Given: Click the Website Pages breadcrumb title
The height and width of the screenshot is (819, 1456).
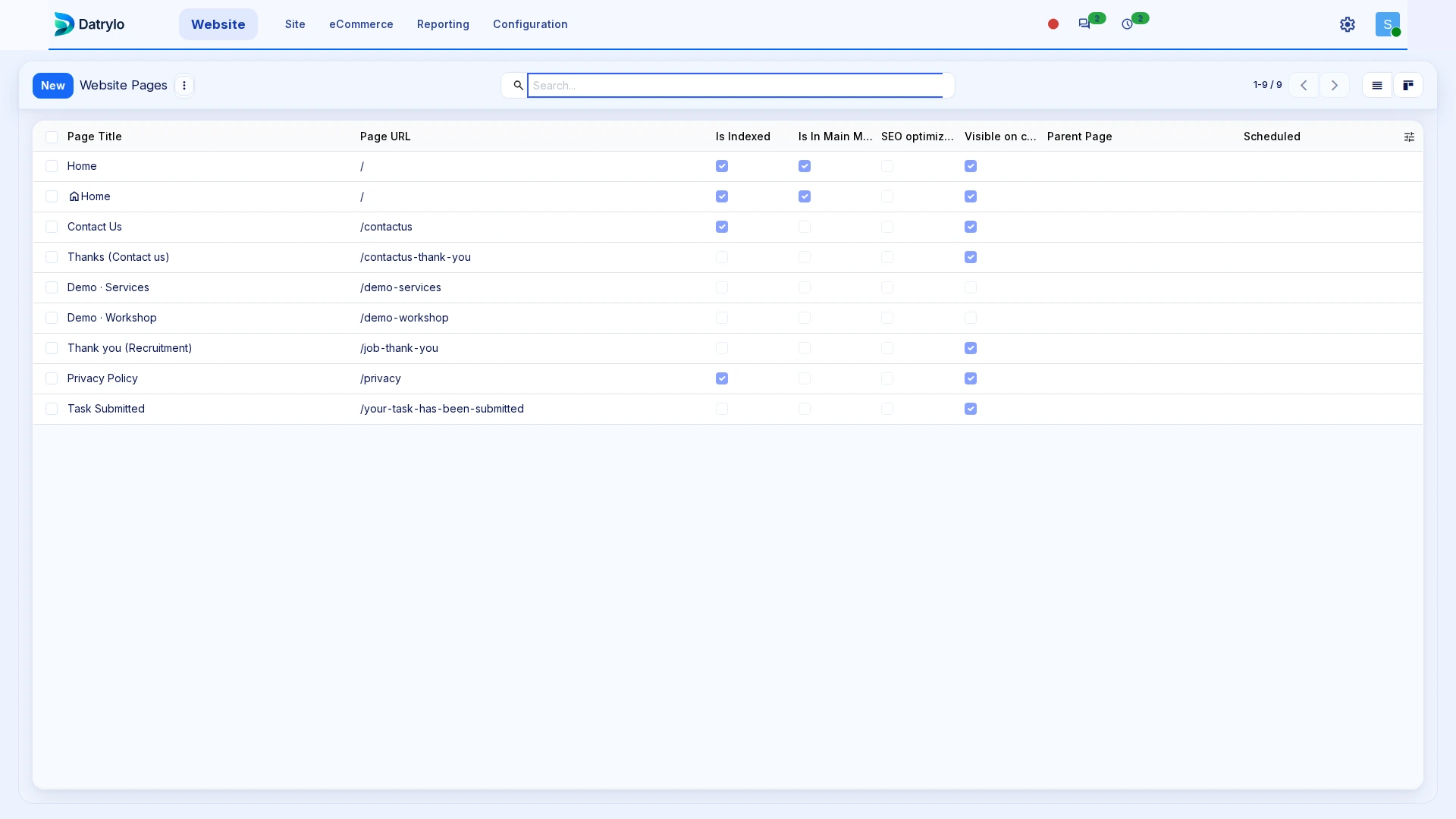Looking at the screenshot, I should [x=124, y=85].
